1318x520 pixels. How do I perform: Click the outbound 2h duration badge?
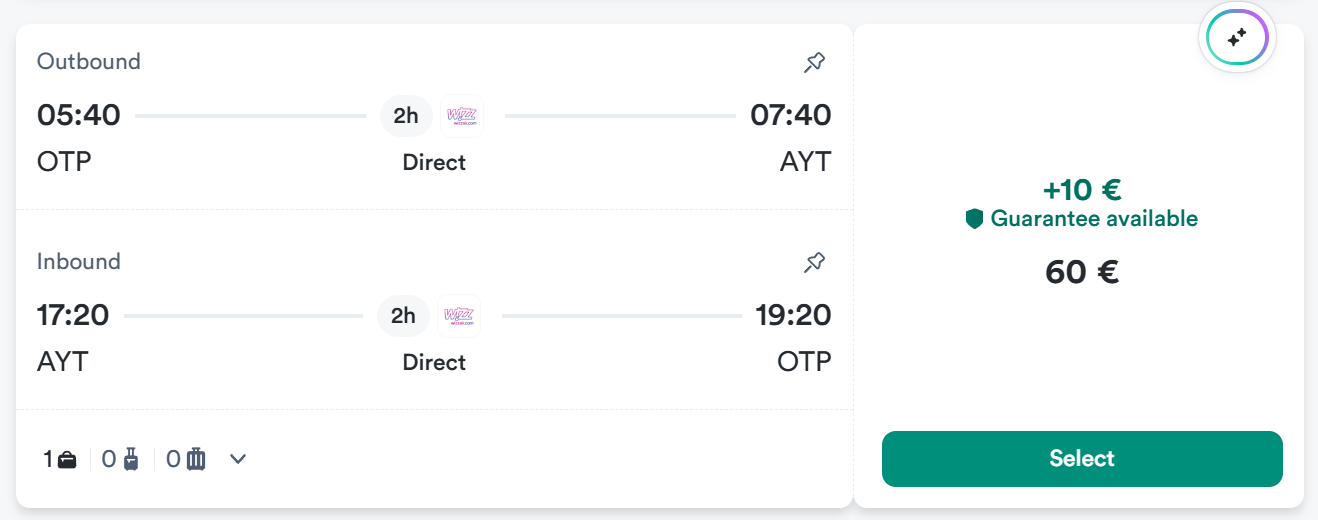click(x=406, y=116)
